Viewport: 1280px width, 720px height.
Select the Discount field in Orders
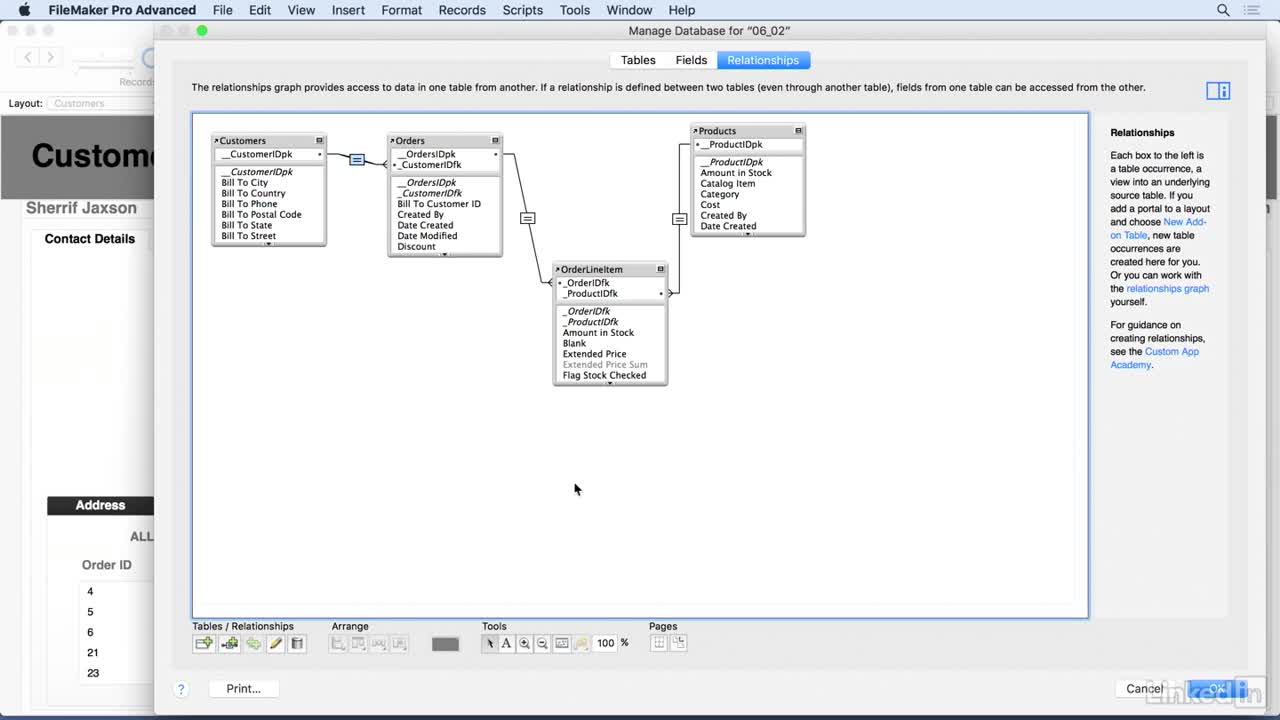416,247
